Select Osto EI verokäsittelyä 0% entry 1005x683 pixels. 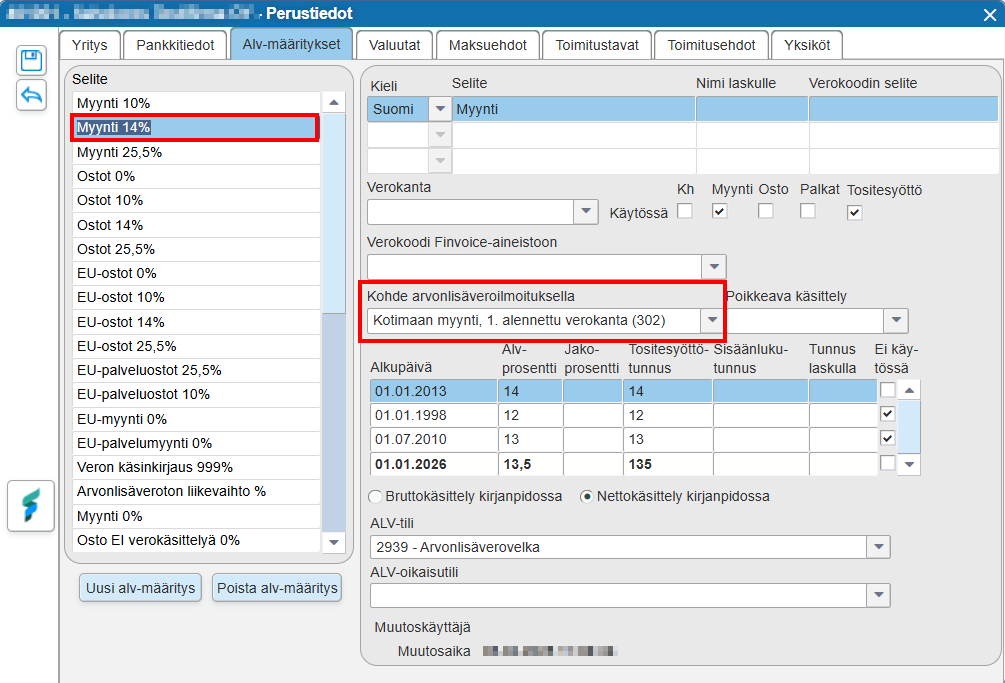pos(196,540)
